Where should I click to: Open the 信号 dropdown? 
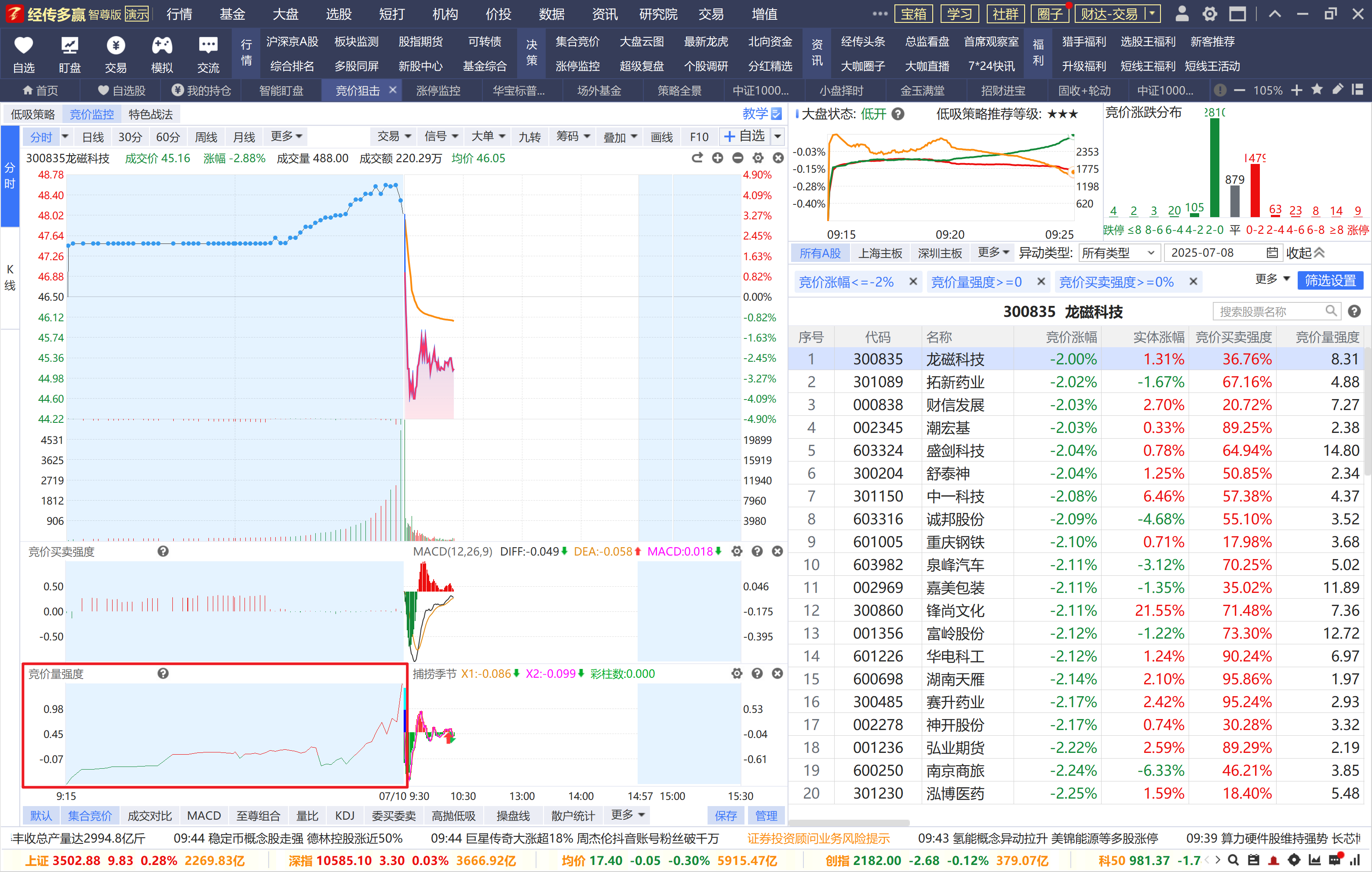coord(441,136)
